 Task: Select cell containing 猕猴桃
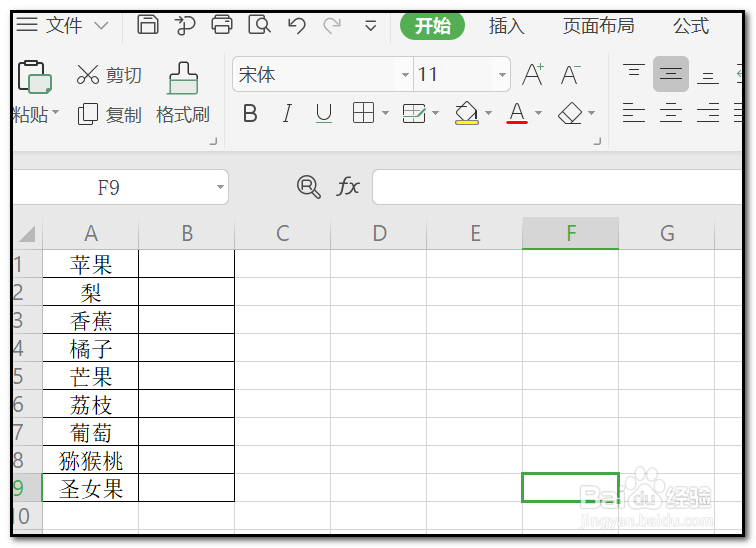pos(91,460)
